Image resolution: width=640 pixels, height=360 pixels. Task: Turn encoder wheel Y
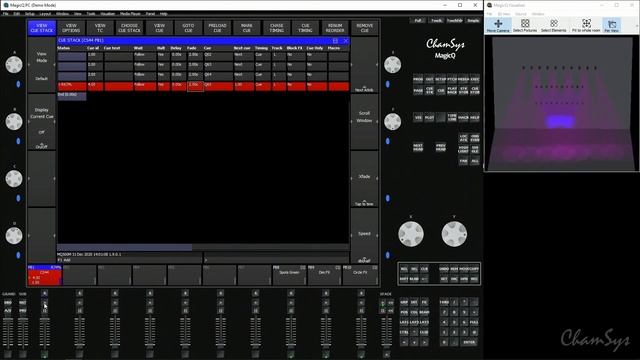click(454, 234)
